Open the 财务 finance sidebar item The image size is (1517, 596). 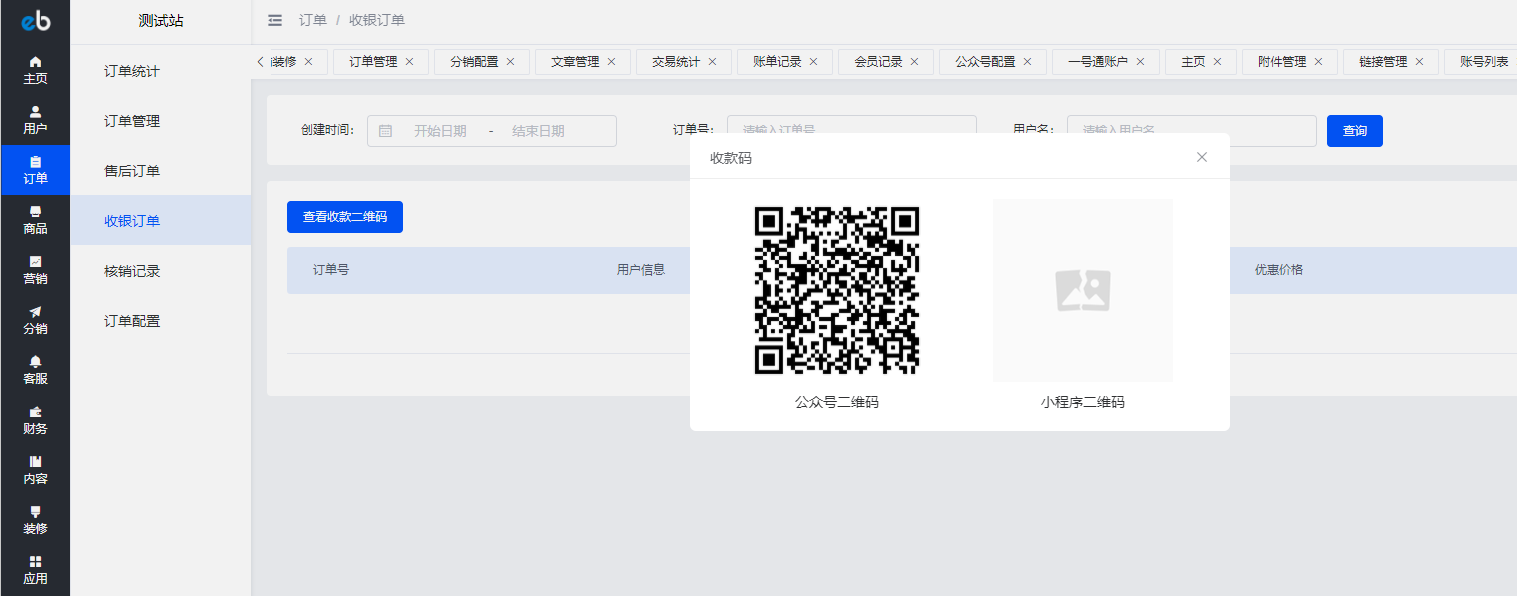click(35, 420)
